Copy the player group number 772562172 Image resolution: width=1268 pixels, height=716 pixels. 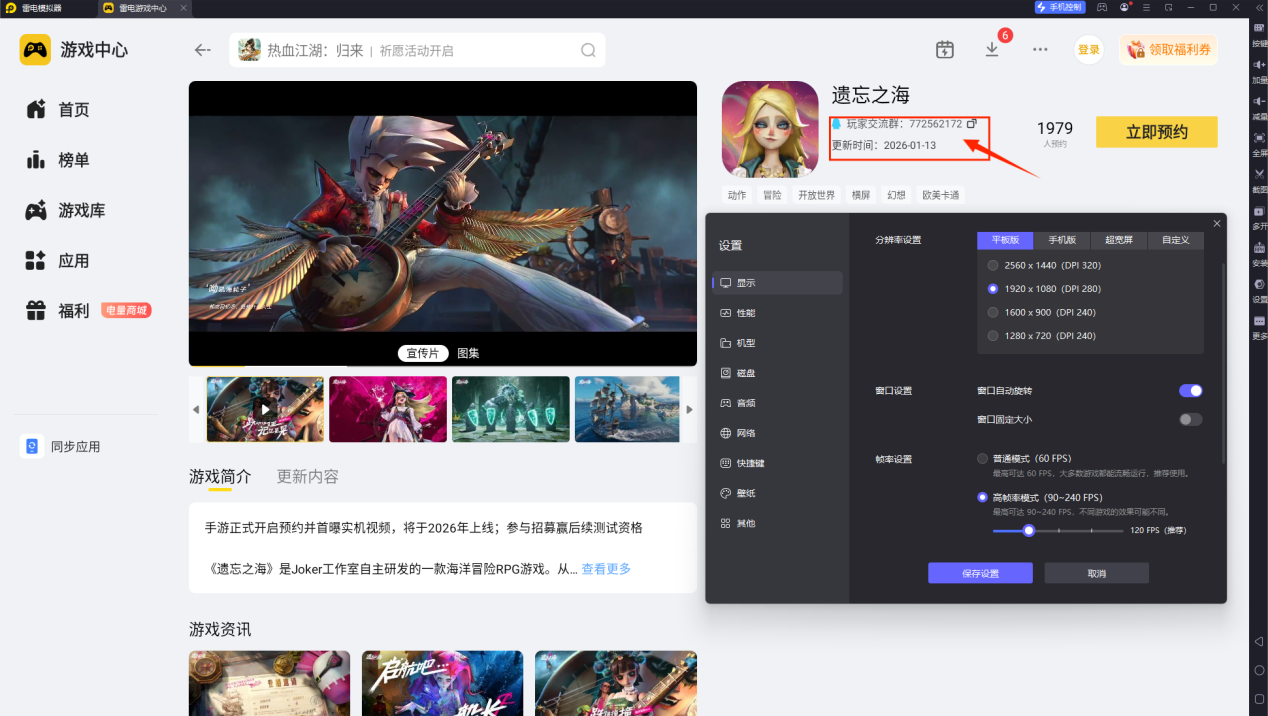[x=972, y=124]
